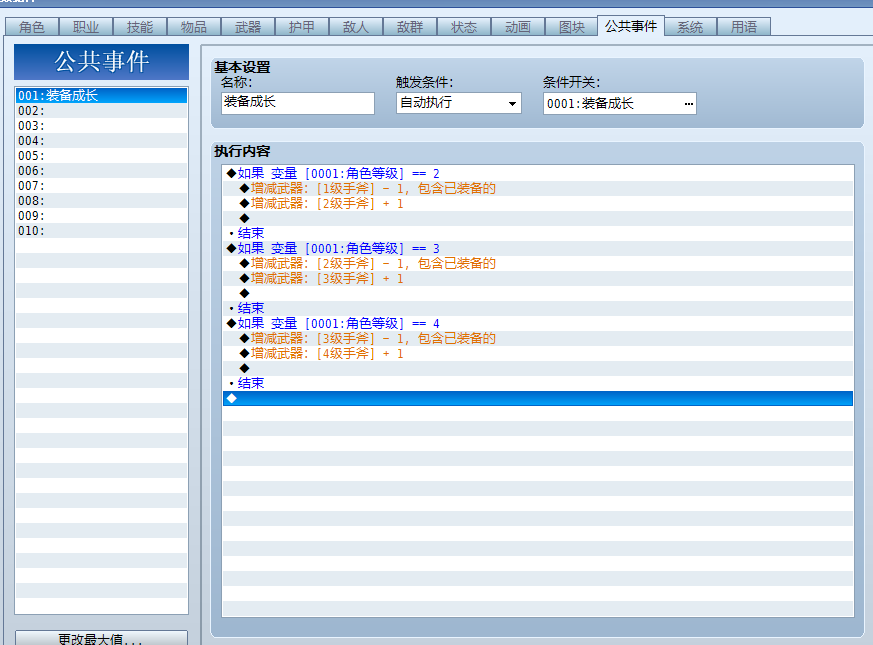Screen dimensions: 873x645
Task: Select common event slot 003
Action: point(101,125)
